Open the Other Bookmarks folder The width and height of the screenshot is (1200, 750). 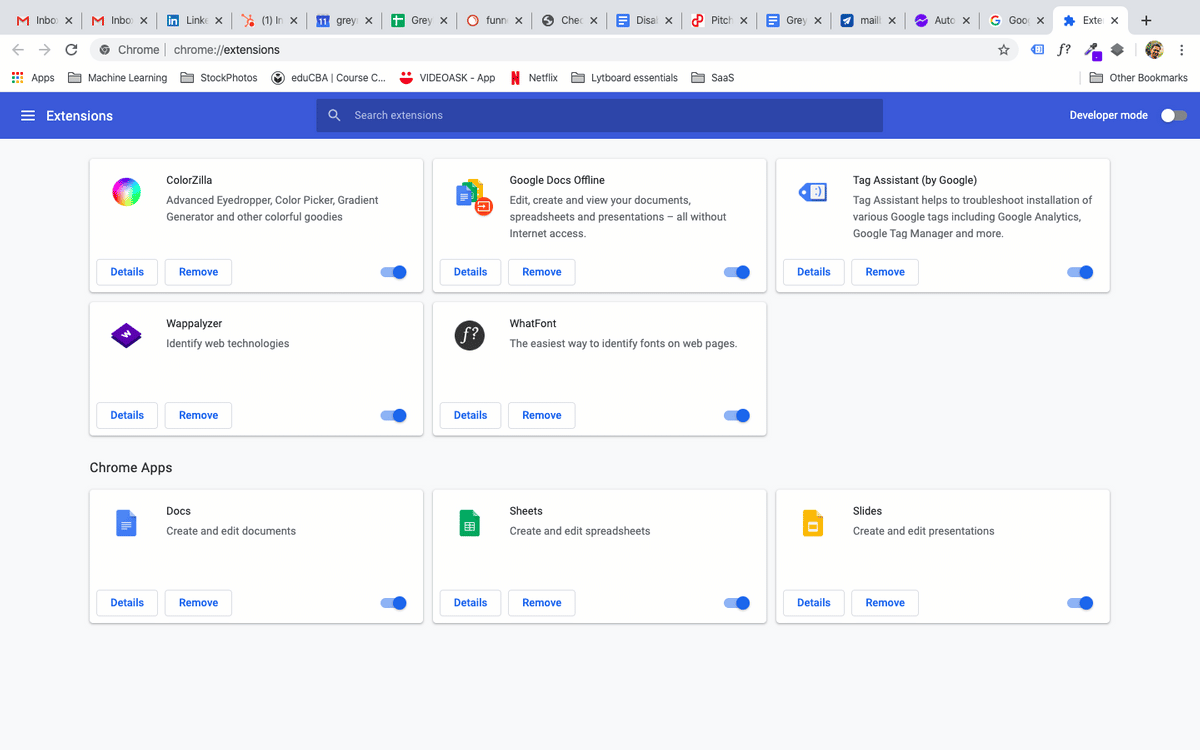coord(1138,77)
